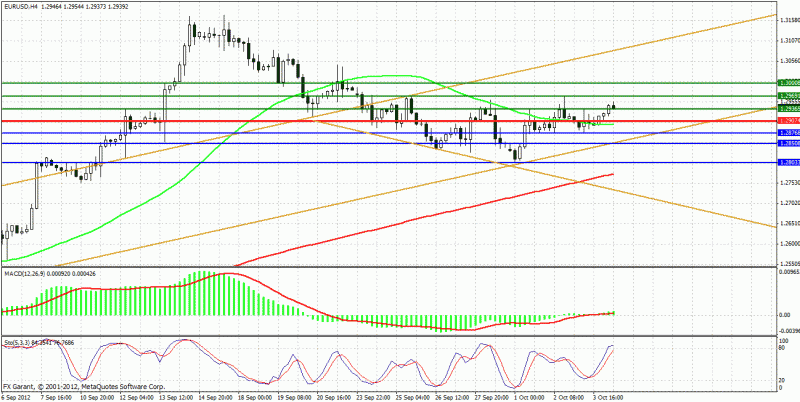Viewport: 800px width, 402px height.
Task: Click the 6 Sep 2012 time axis label
Action: (16, 396)
